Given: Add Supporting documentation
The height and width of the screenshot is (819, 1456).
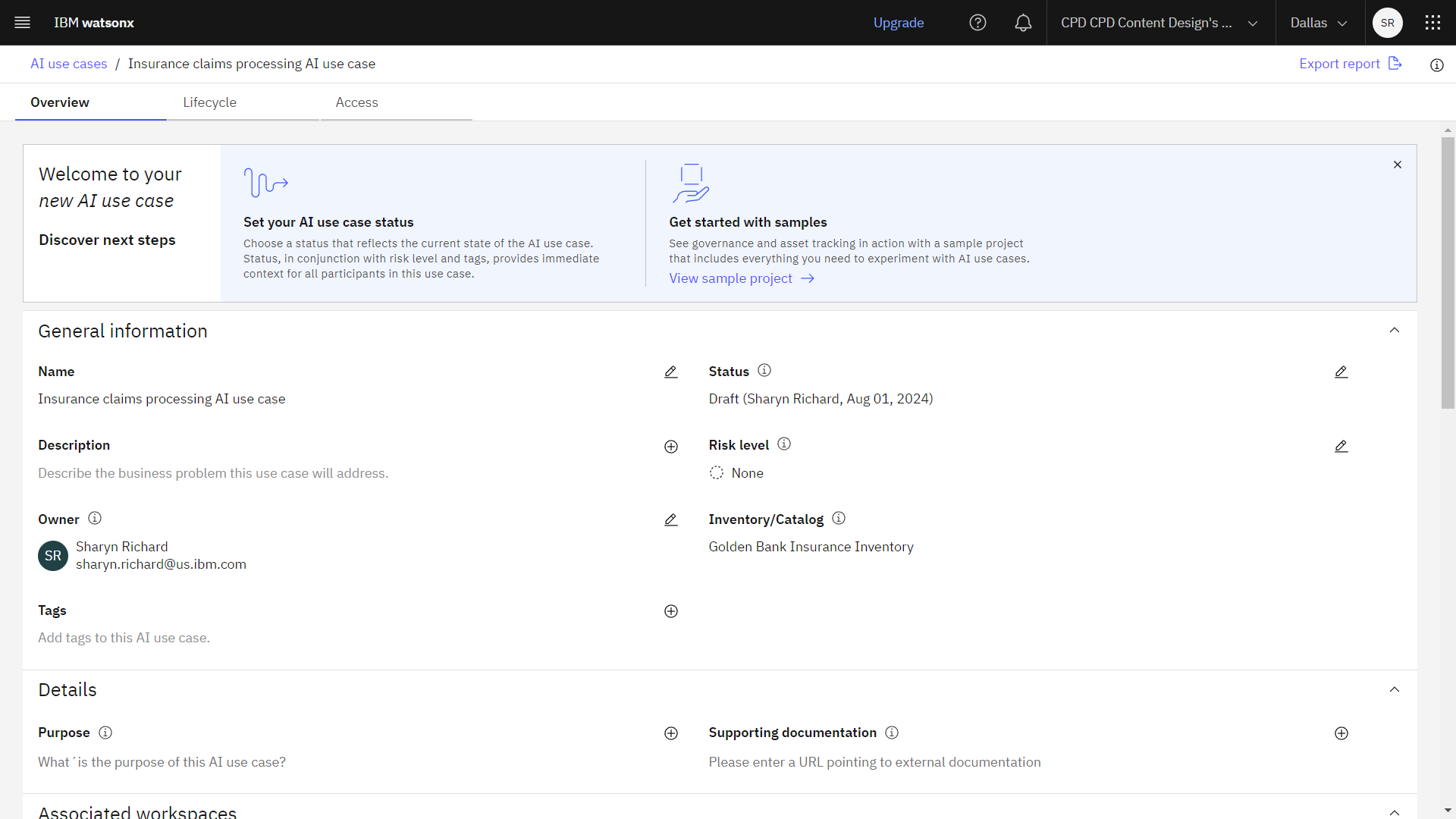Looking at the screenshot, I should point(1341,733).
